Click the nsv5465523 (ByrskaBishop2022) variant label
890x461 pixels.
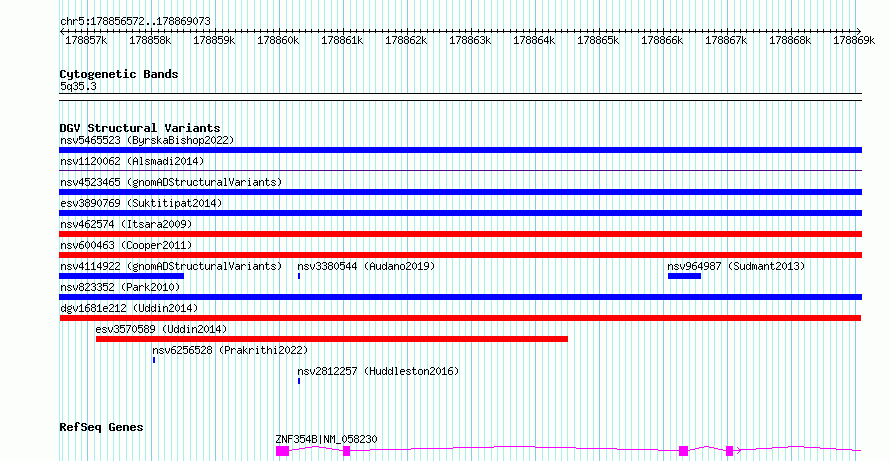(147, 140)
